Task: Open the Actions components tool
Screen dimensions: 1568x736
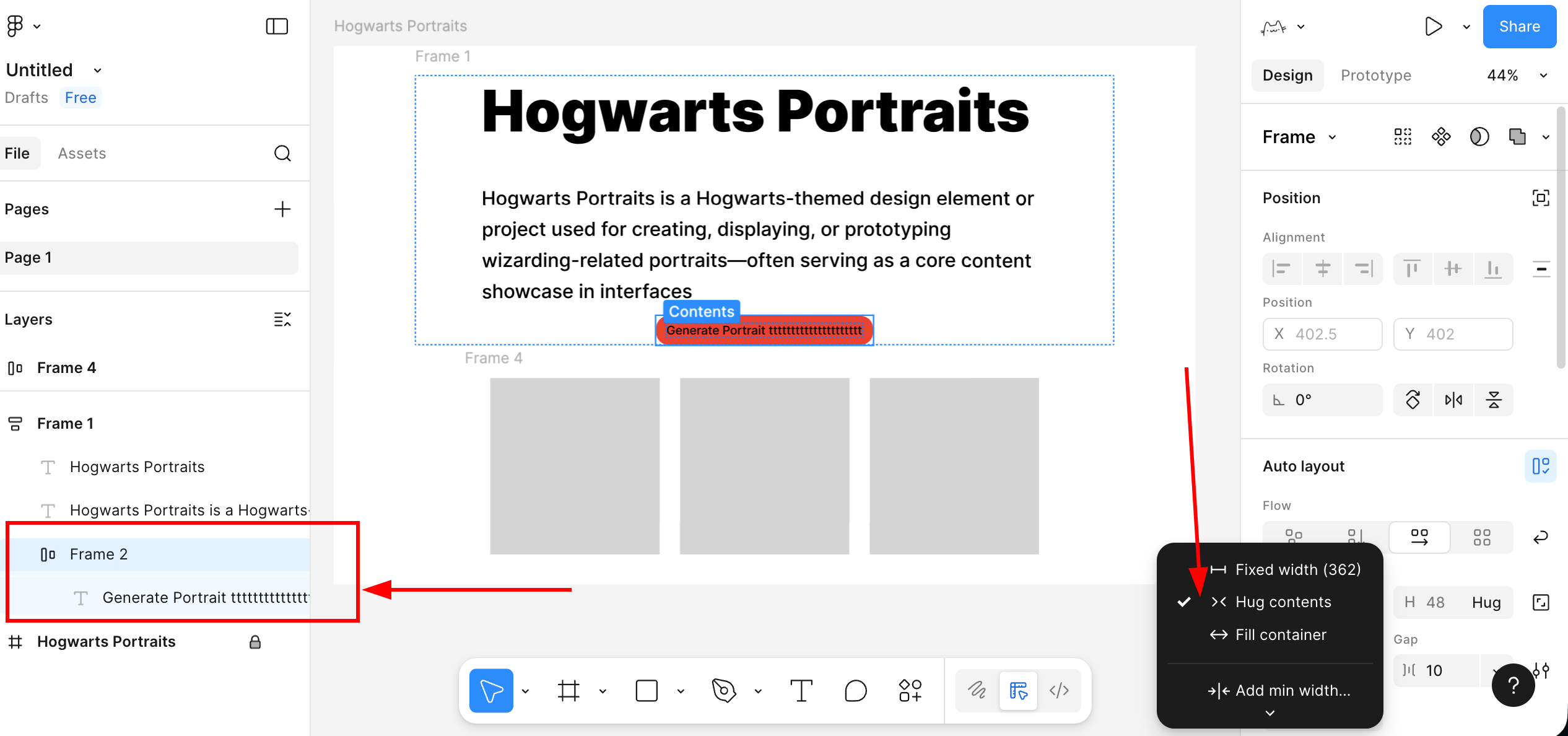Action: (x=910, y=690)
